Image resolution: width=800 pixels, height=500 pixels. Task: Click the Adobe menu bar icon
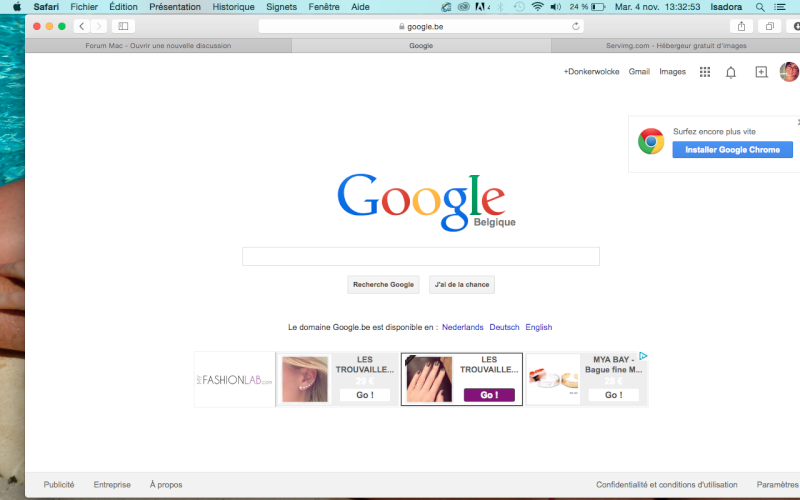[x=481, y=7]
